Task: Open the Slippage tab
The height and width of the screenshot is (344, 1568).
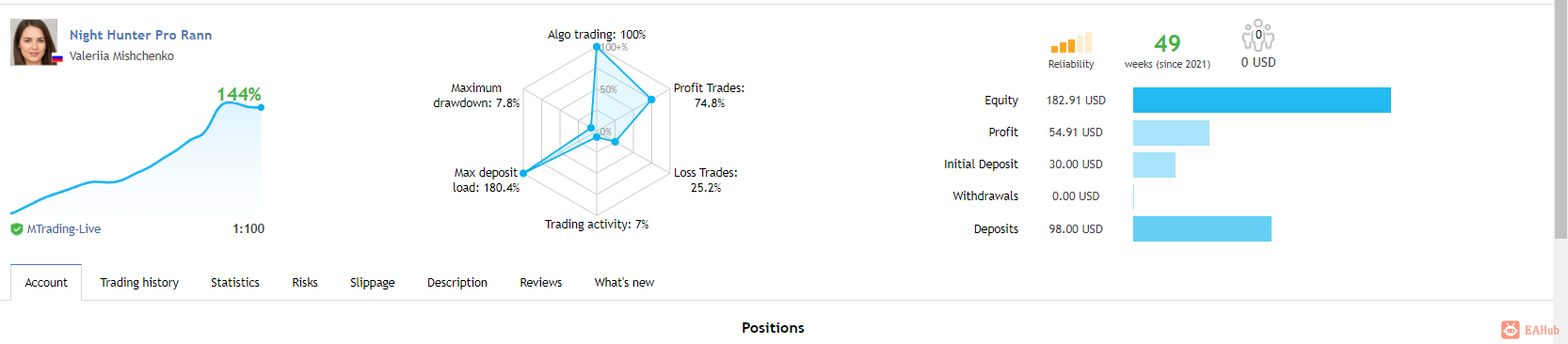Action: [373, 283]
